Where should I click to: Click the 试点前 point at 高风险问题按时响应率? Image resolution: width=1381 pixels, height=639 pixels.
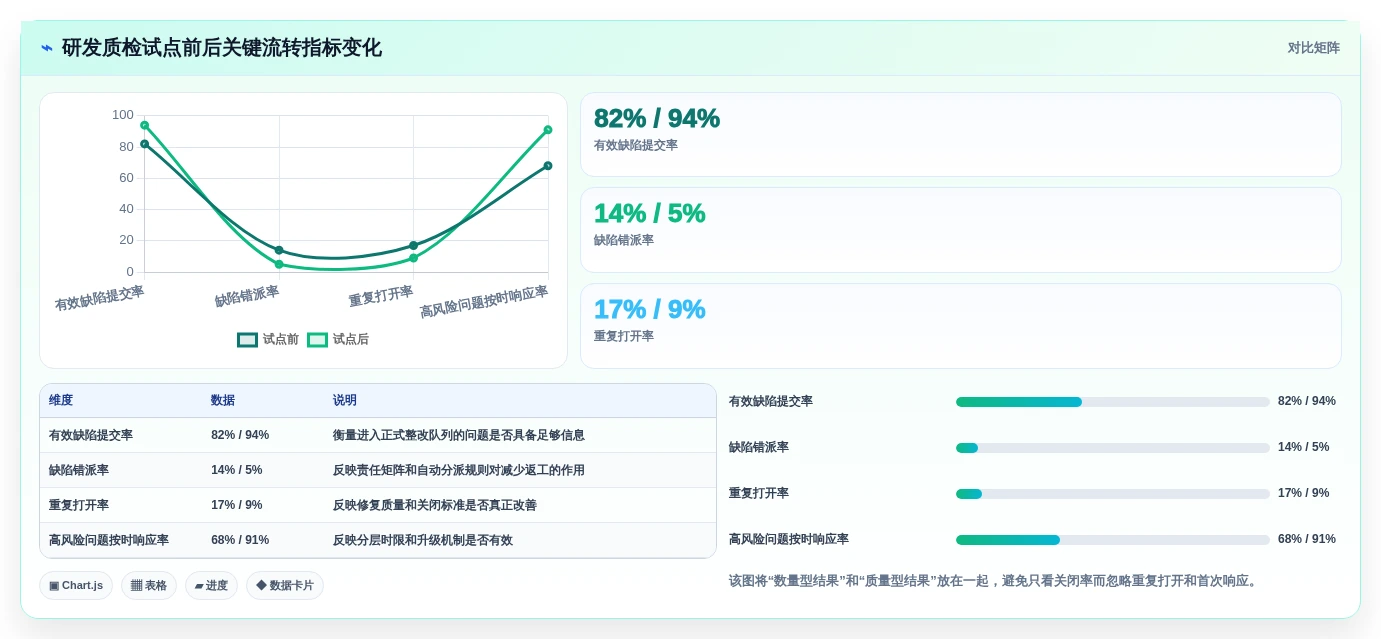point(548,166)
